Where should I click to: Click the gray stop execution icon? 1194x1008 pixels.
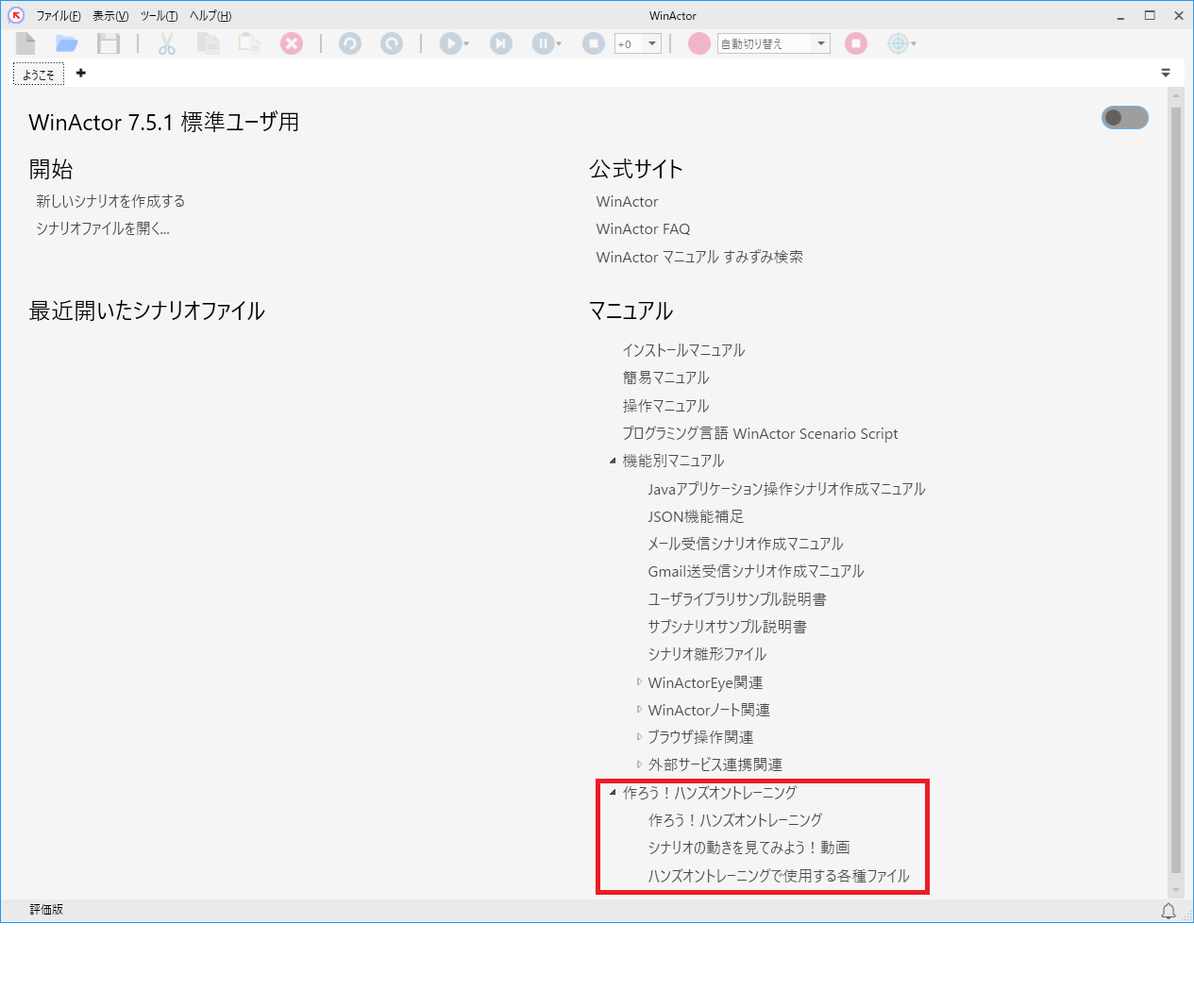click(594, 43)
